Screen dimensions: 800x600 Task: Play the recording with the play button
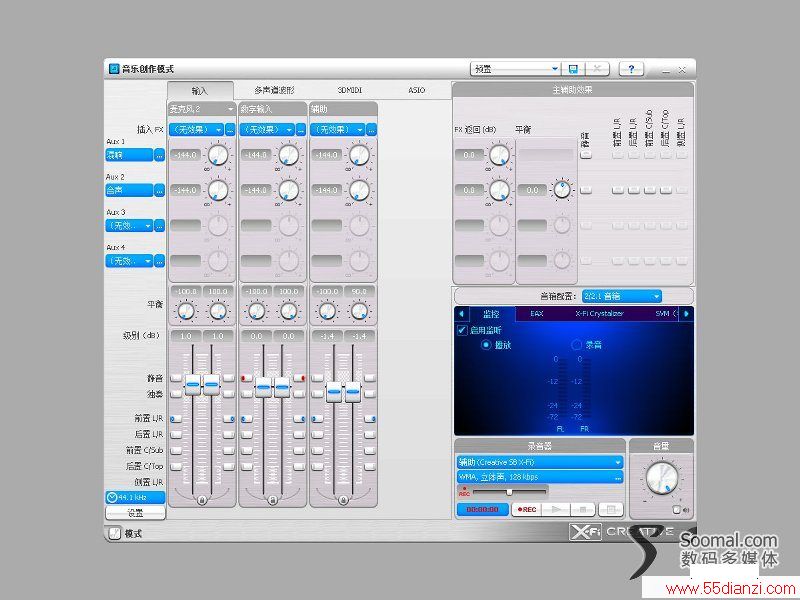(556, 509)
